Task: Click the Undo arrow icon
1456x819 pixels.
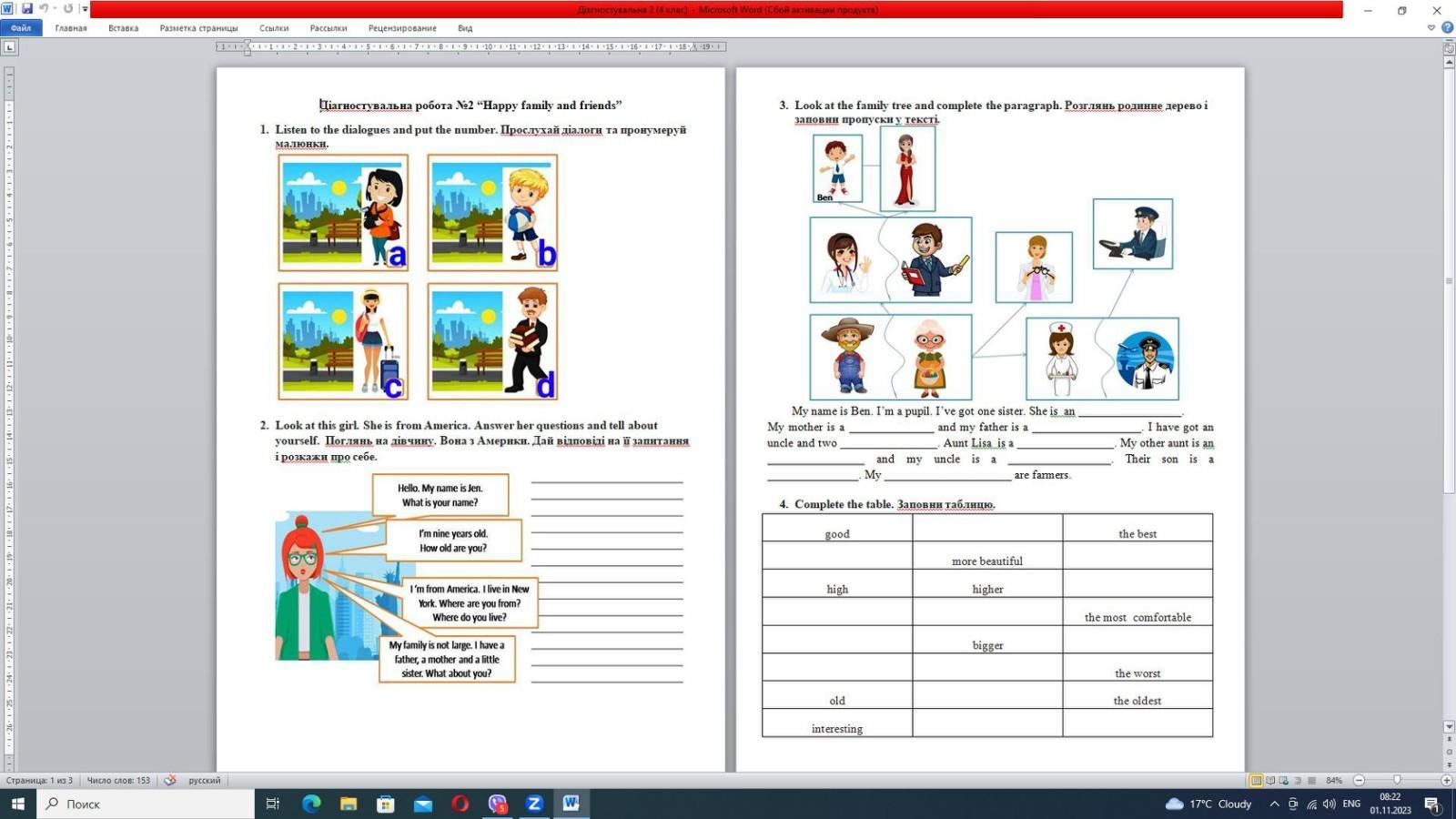Action: coord(43,9)
